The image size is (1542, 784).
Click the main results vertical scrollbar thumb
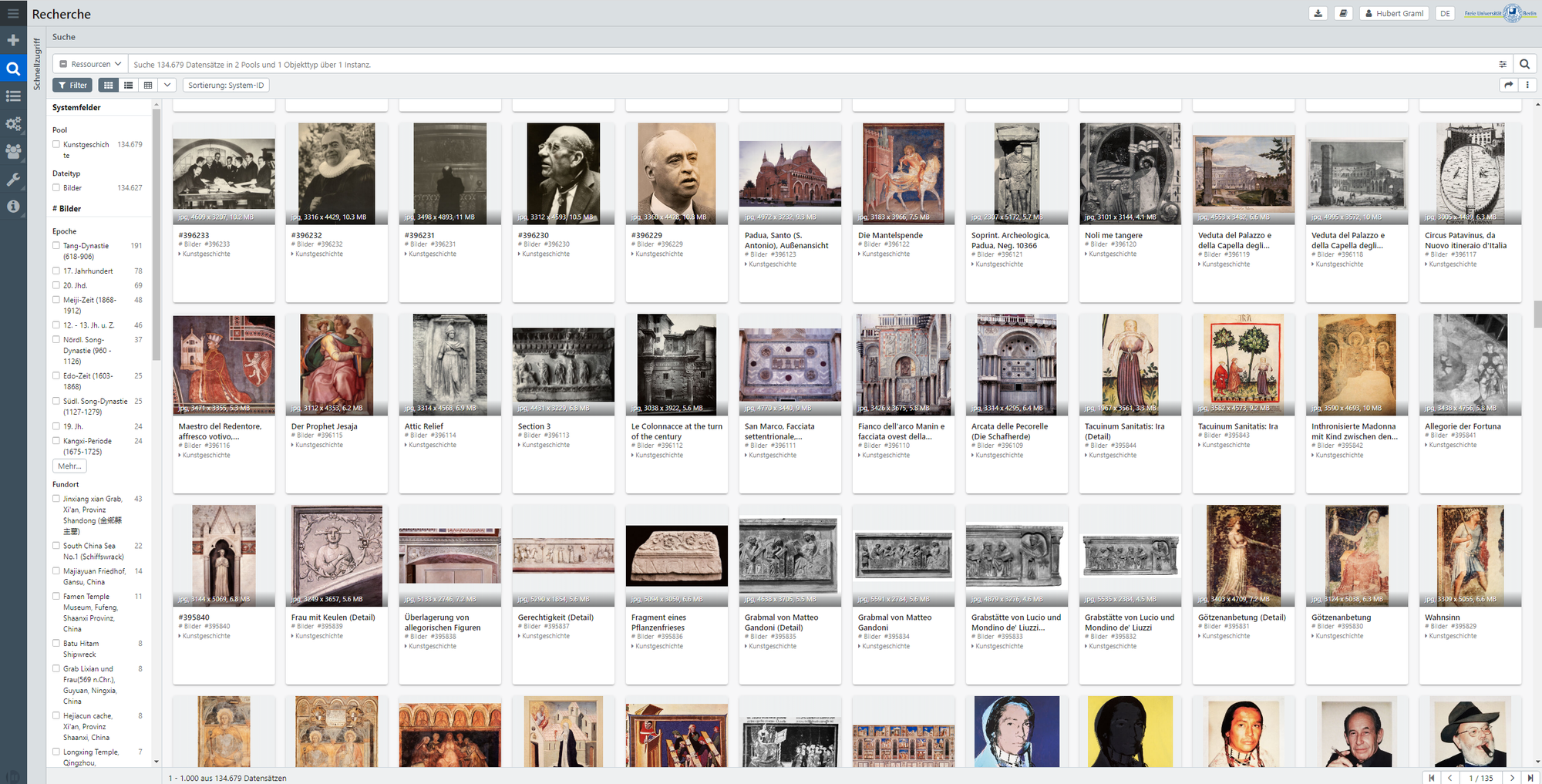tap(1537, 314)
